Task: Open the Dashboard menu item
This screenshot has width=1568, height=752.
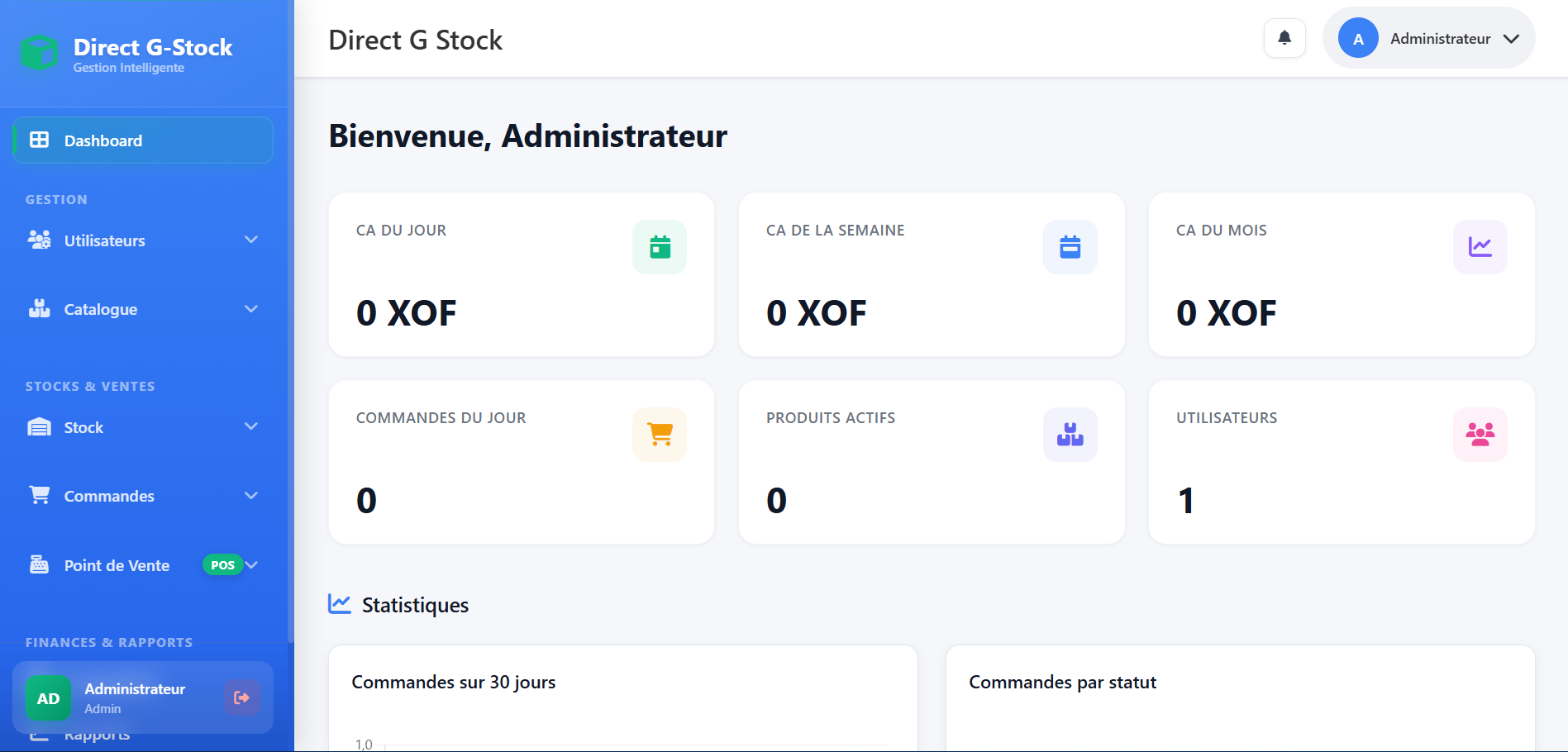Action: (x=143, y=140)
